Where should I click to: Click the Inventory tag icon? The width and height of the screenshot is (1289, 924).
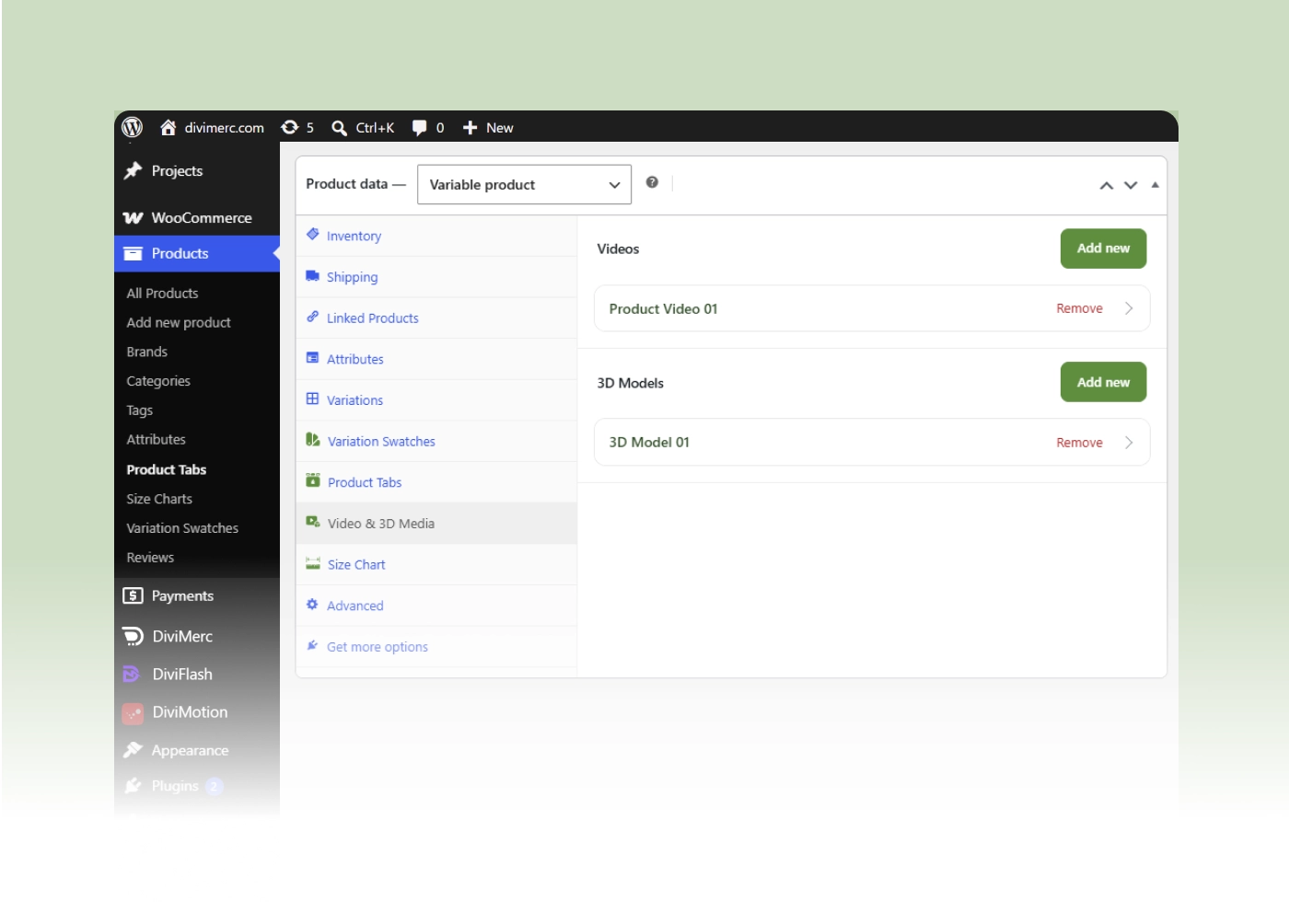(x=313, y=235)
